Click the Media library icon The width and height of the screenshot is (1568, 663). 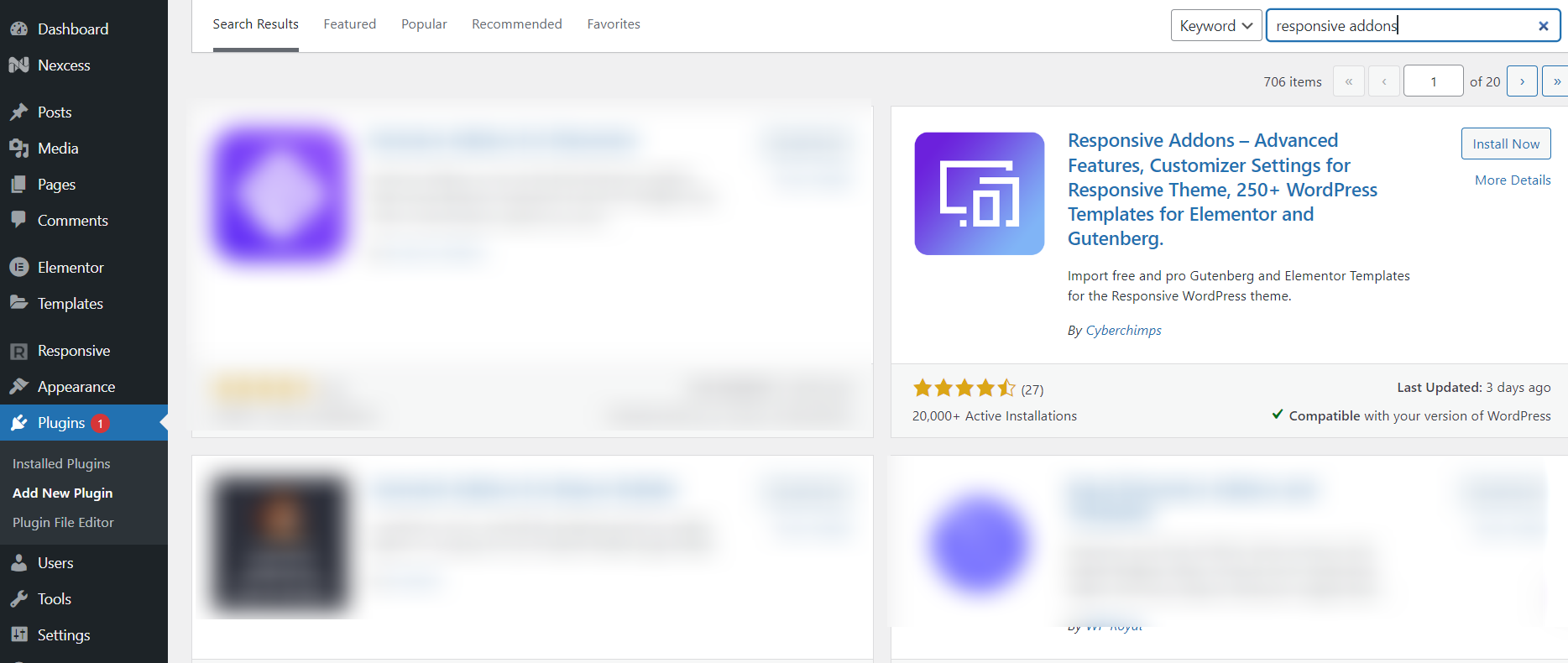point(18,148)
